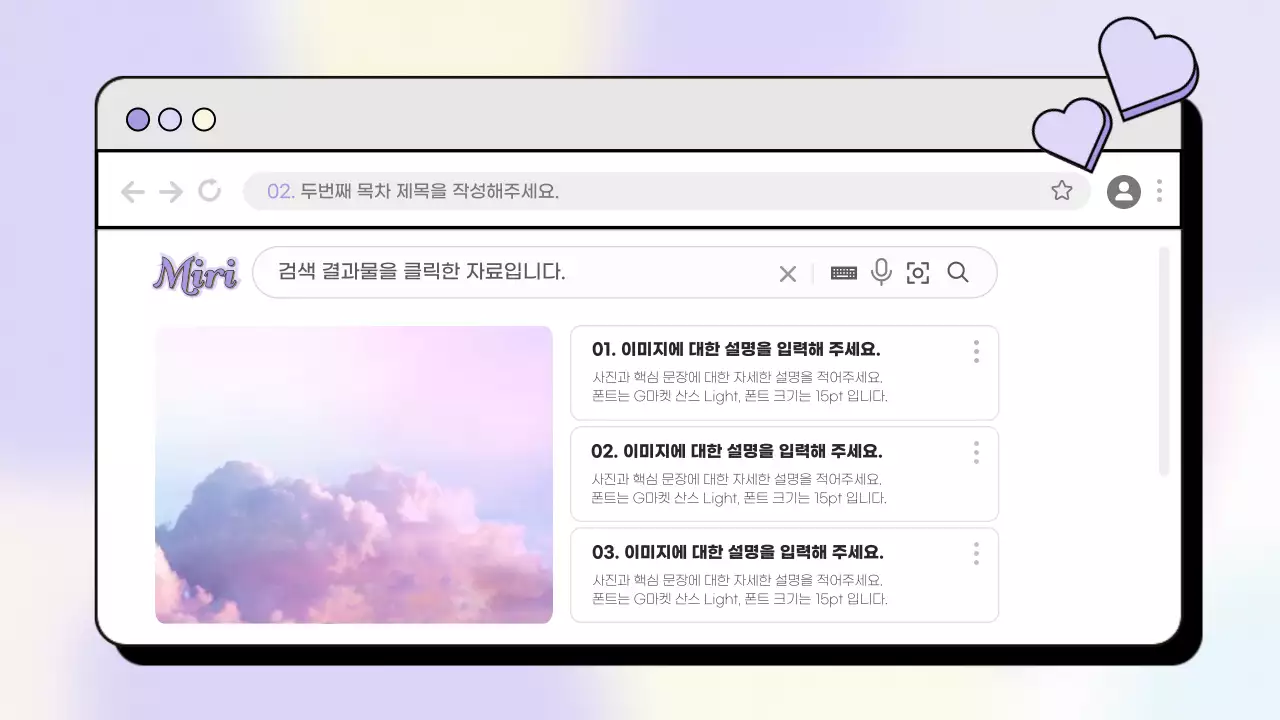Open the pink clouds thumbnail image
Image resolution: width=1280 pixels, height=720 pixels.
(x=354, y=472)
